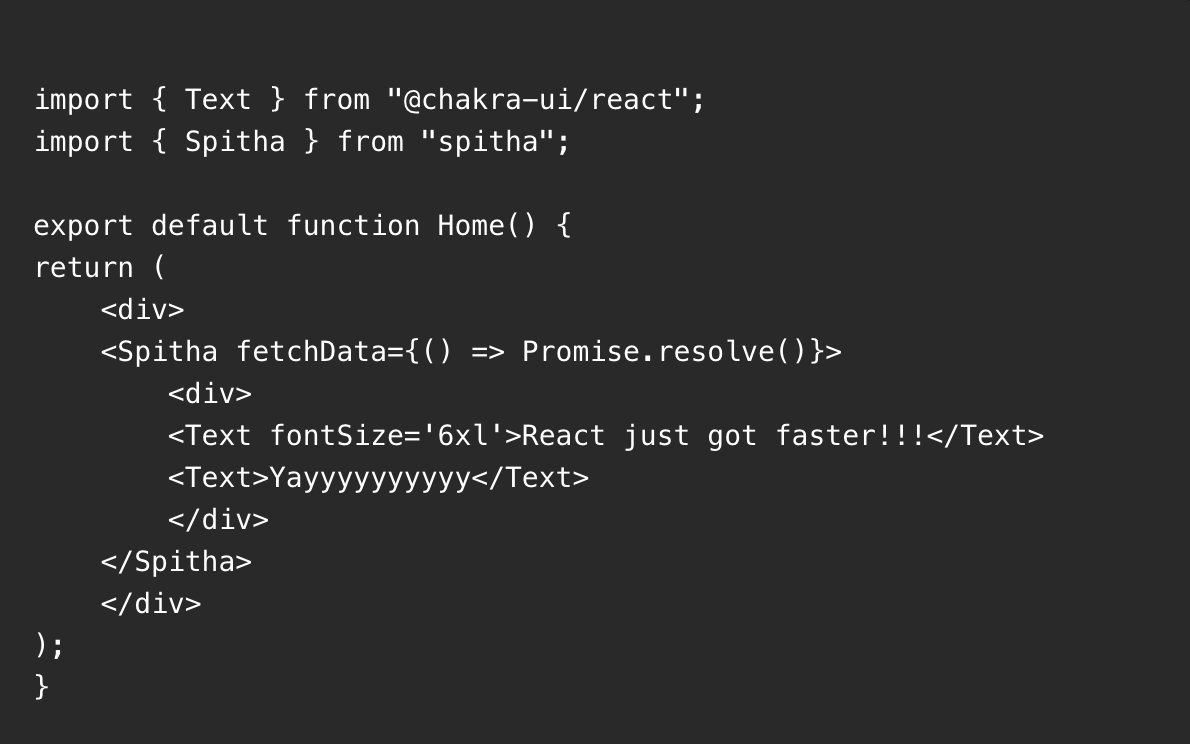1190x744 pixels.
Task: Click the "default" keyword
Action: tap(209, 225)
